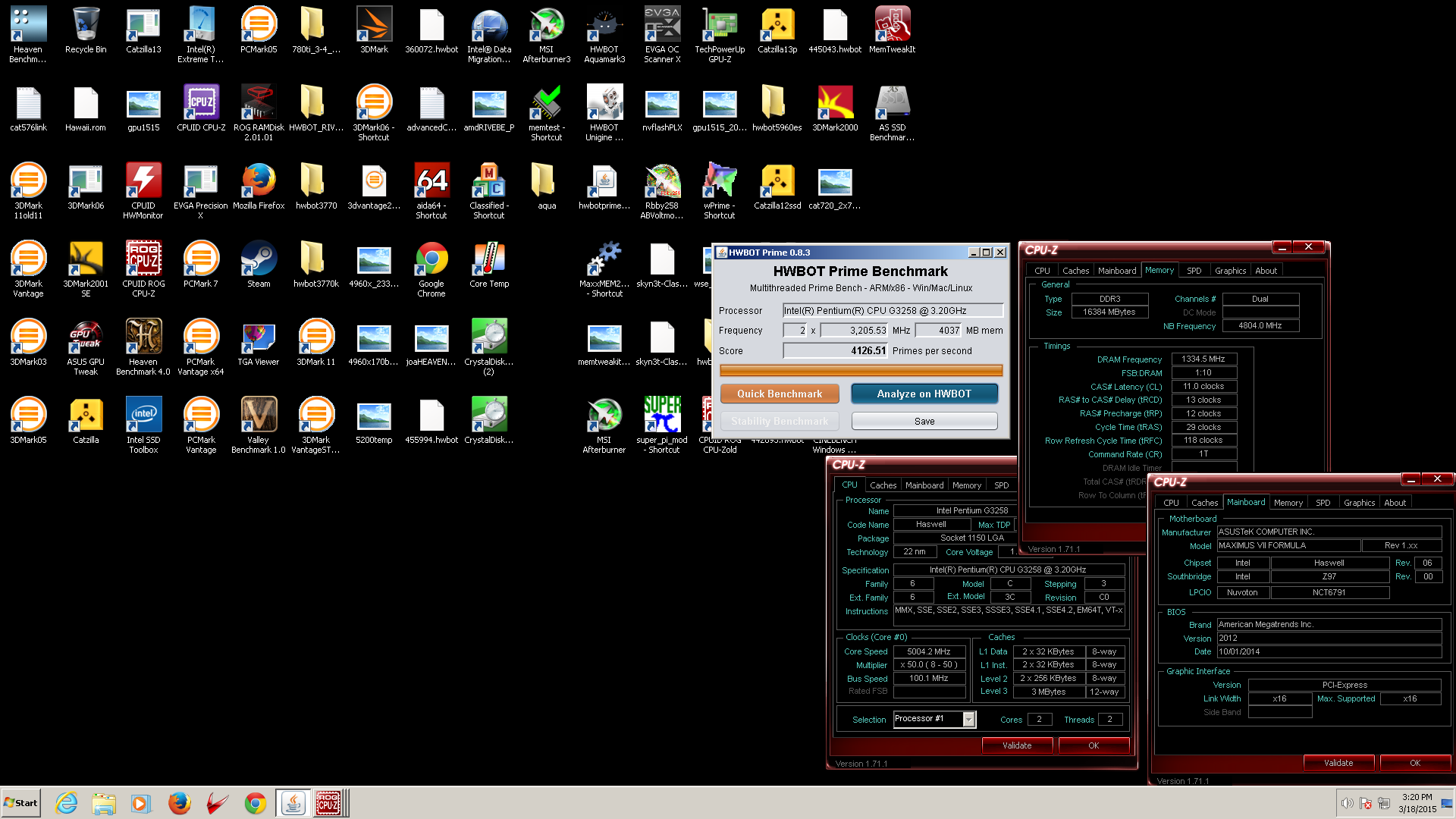Launch TechPowerUp GPU-Z desktop icon

720,34
